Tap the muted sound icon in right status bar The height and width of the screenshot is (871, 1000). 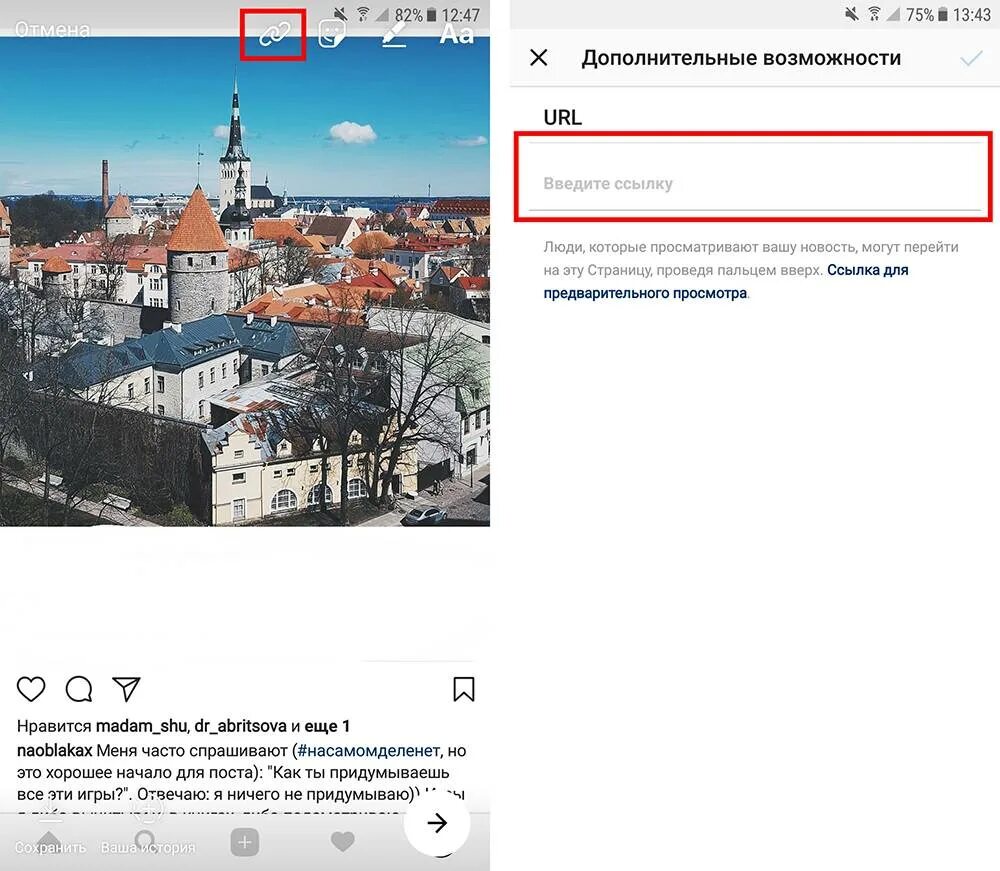click(x=851, y=14)
